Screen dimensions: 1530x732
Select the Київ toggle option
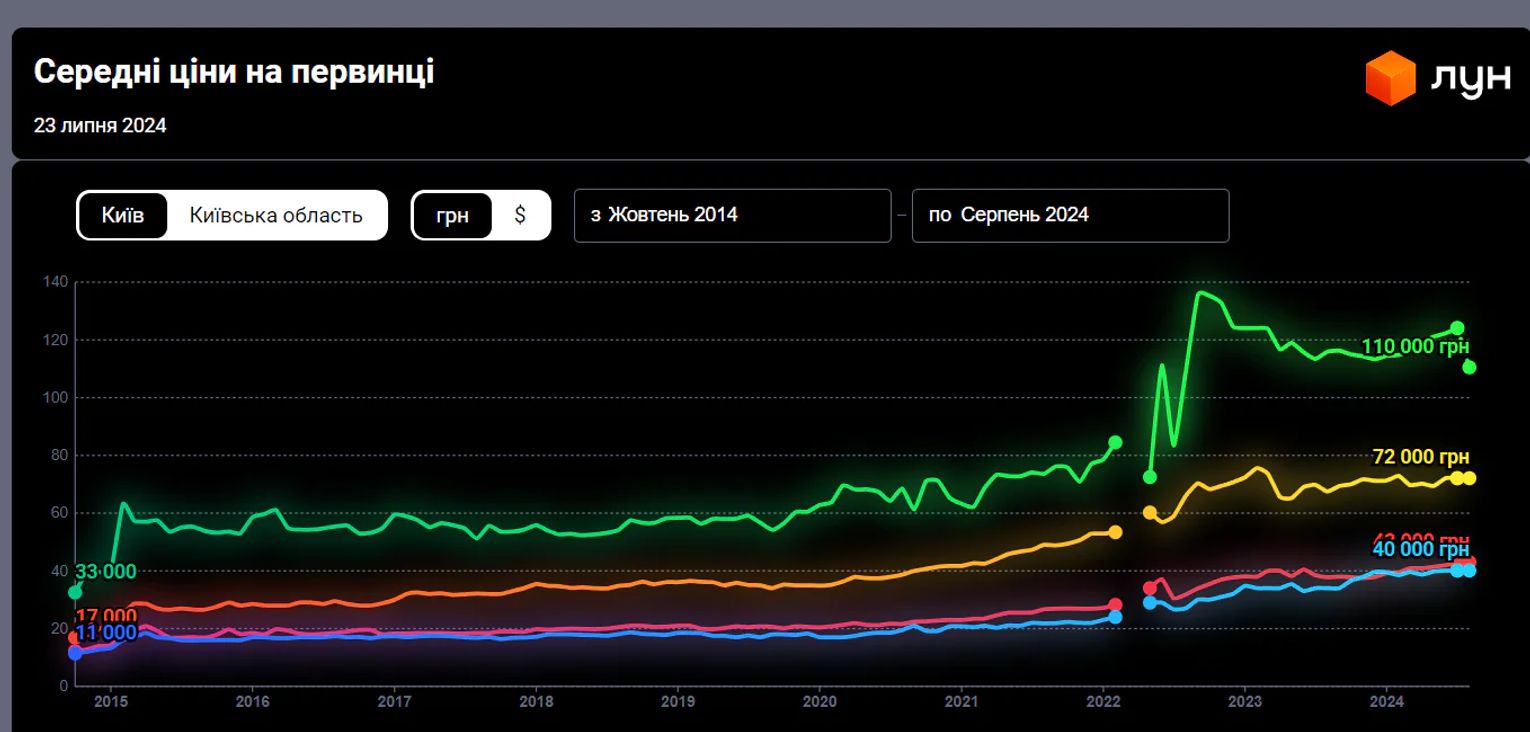123,215
